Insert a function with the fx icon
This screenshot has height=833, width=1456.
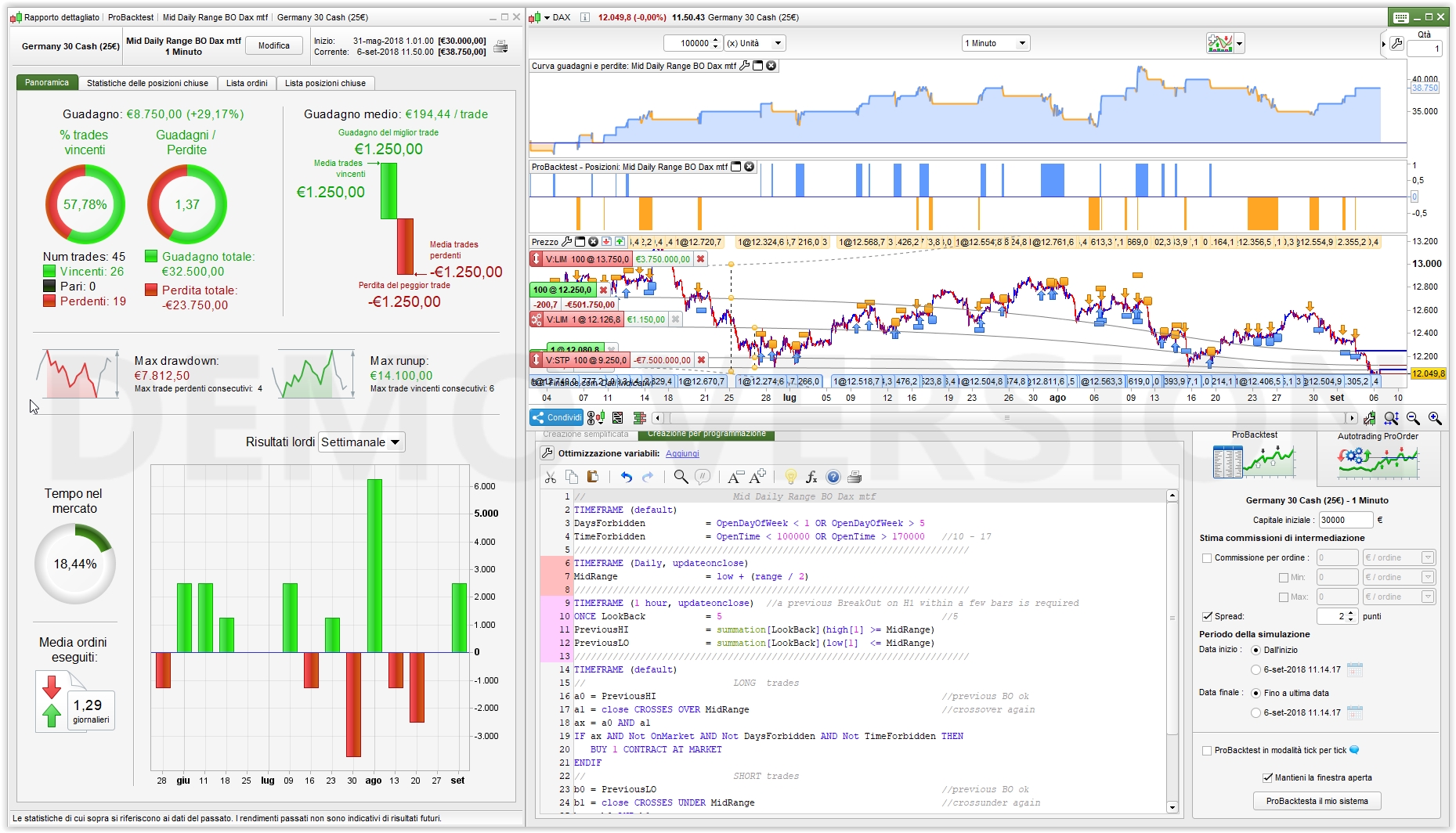tap(811, 477)
